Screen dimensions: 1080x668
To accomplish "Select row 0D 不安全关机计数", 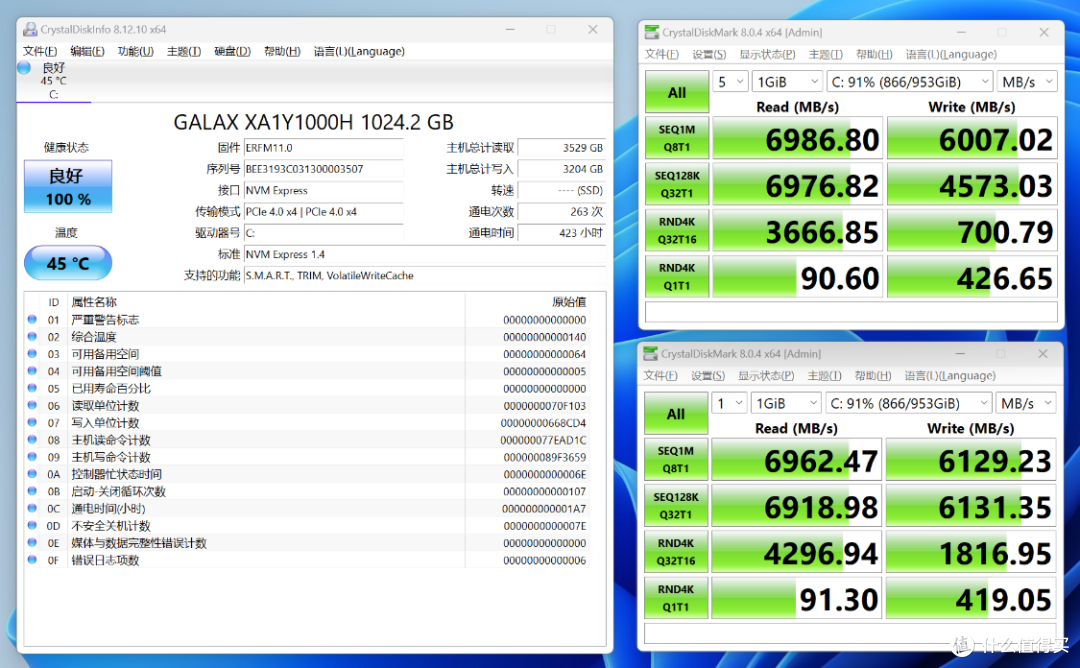I will tap(308, 525).
